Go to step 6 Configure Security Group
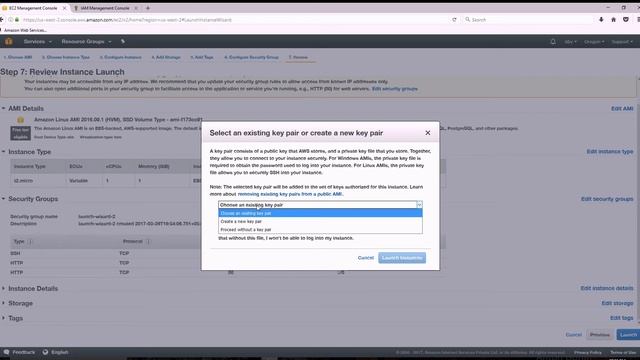The height and width of the screenshot is (360, 640). coord(251,57)
